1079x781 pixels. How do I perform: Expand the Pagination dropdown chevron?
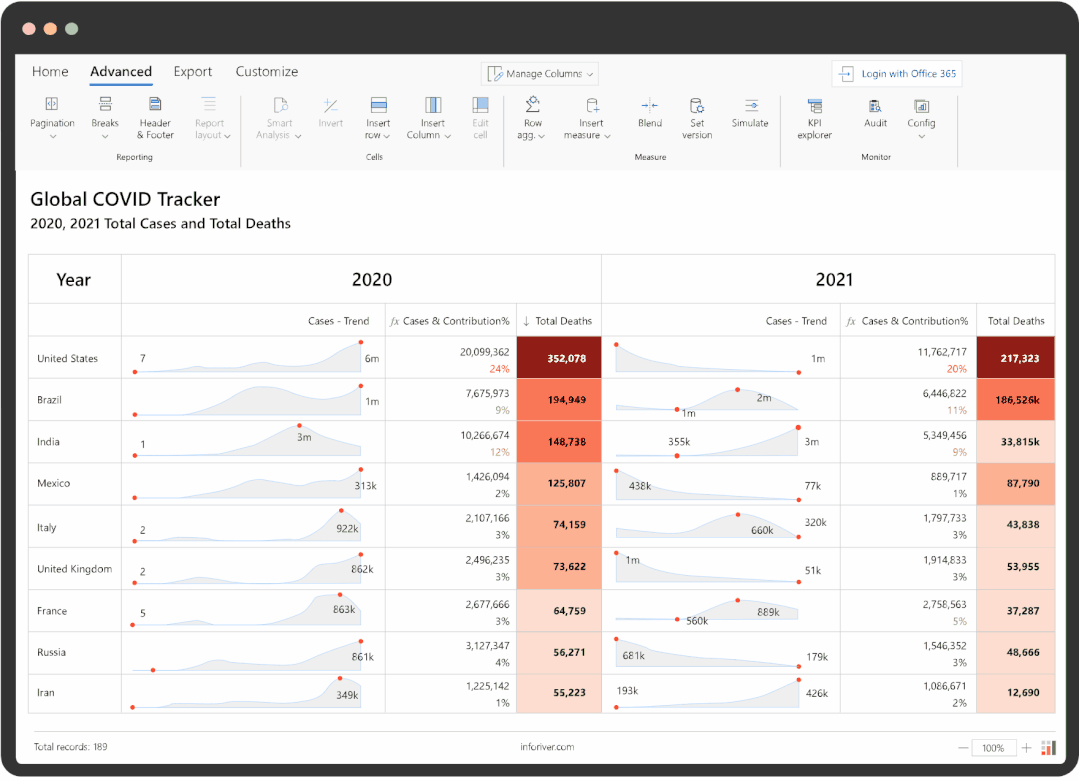tap(52, 136)
